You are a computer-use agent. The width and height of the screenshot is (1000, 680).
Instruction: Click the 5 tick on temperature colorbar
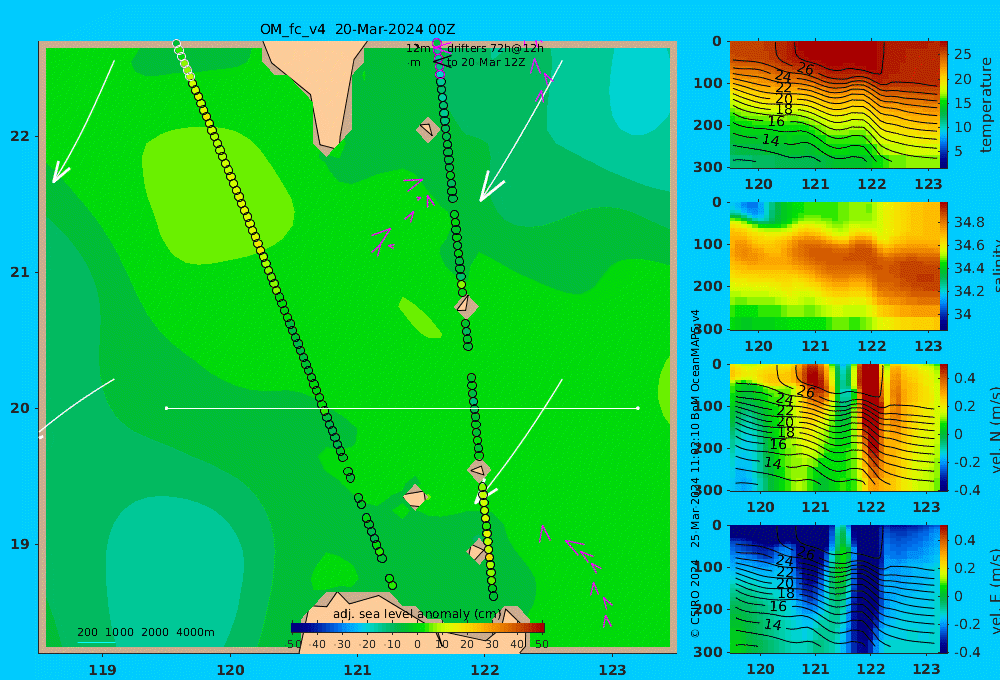click(x=959, y=152)
